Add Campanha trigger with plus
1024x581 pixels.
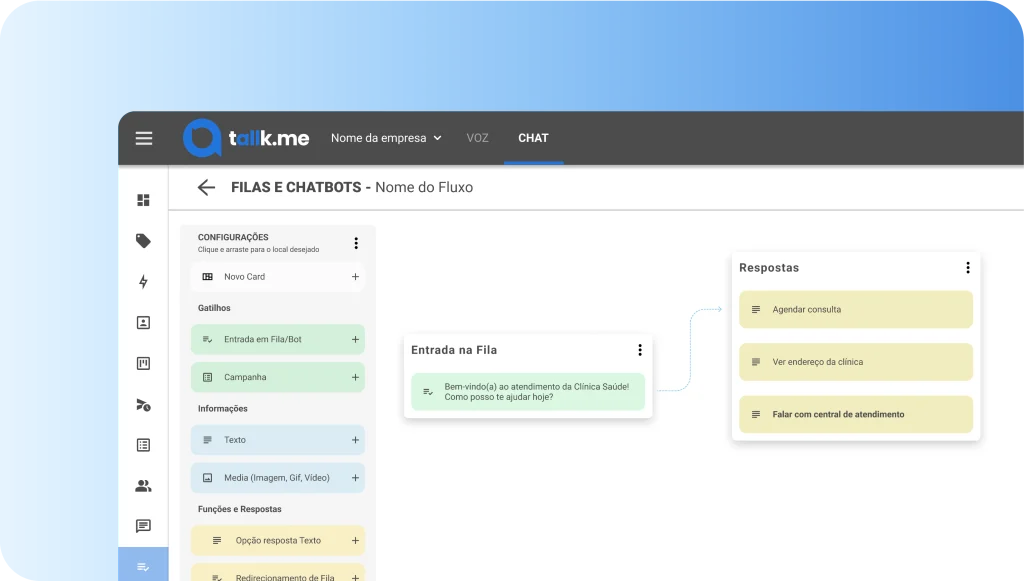(x=355, y=377)
